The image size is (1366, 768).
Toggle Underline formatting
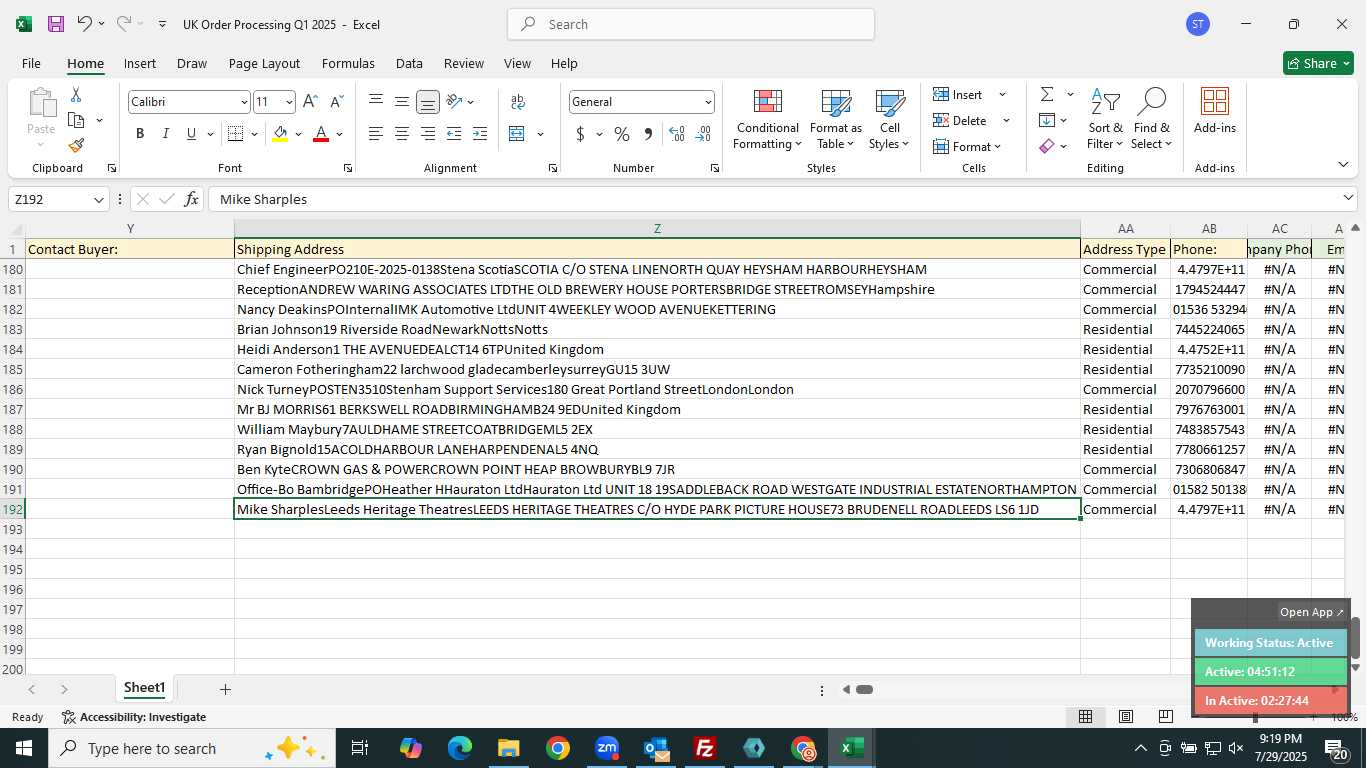click(x=191, y=134)
